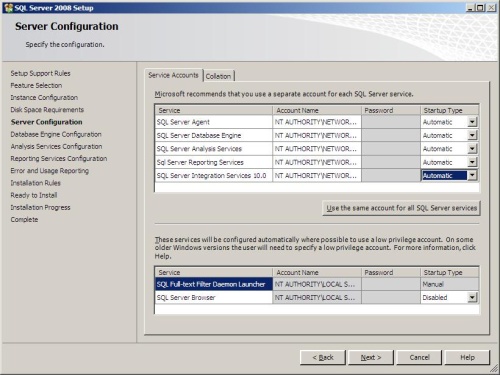This screenshot has width=500, height=375.
Task: Click the SQL Server setup title bar icon
Action: coord(8,8)
